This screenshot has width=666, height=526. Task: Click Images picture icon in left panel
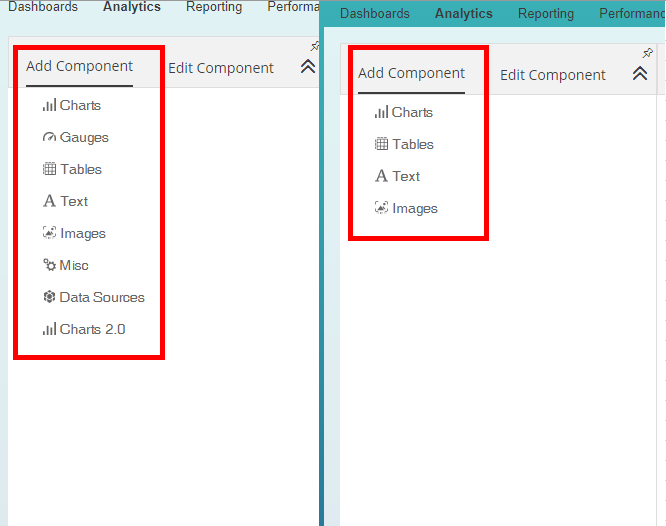[49, 232]
